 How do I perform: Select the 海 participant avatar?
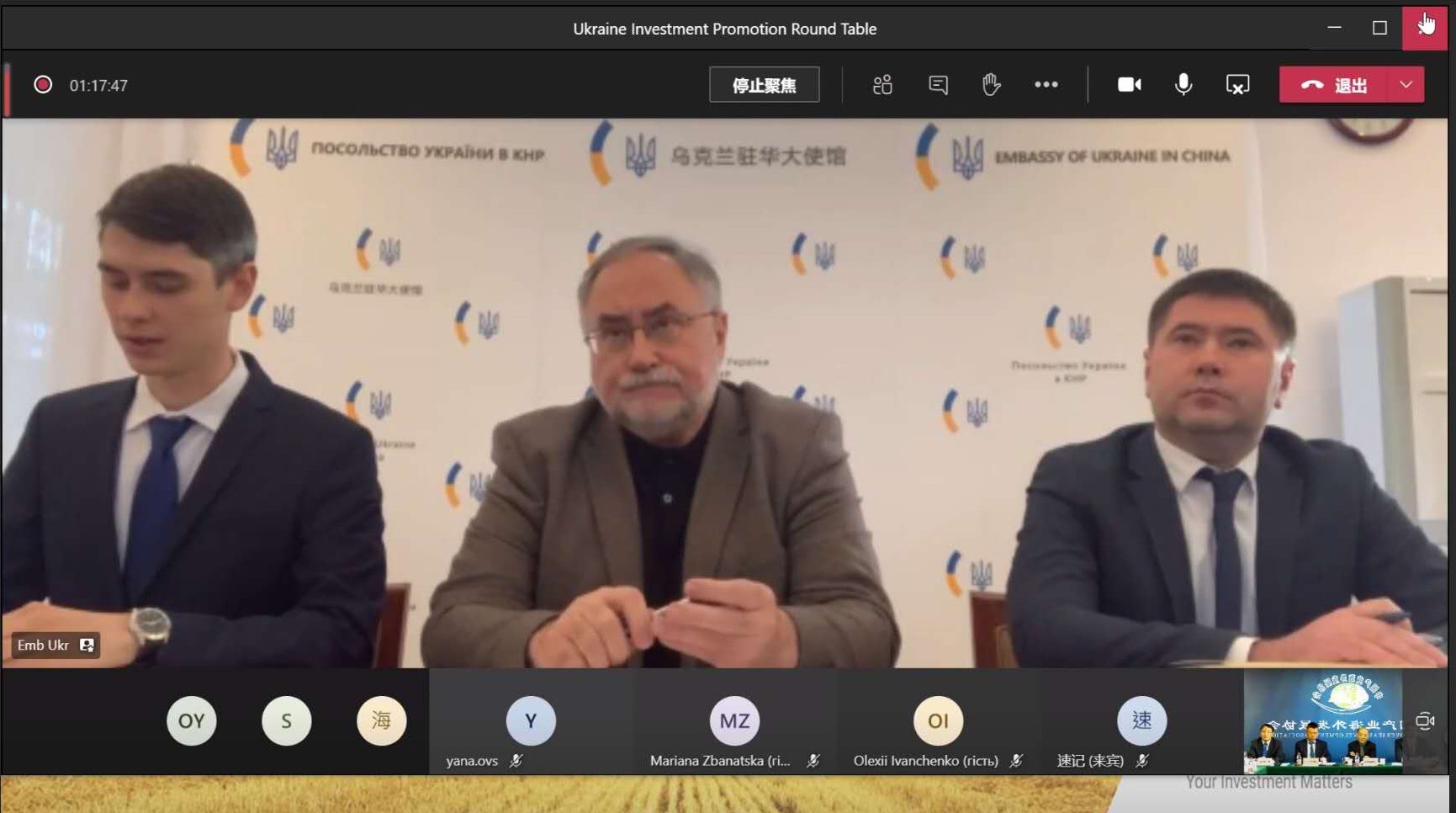[x=381, y=721]
